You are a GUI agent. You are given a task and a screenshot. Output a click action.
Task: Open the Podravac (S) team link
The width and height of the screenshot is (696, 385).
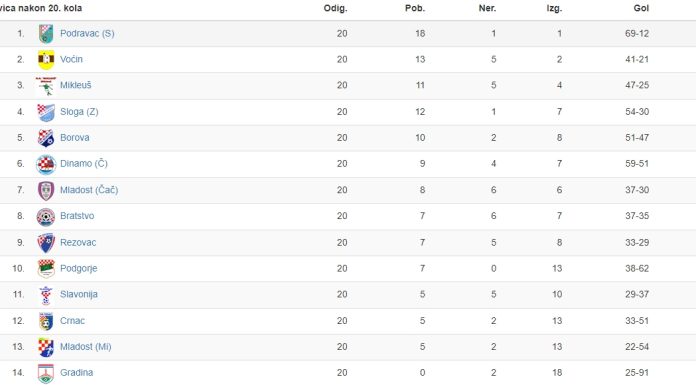click(x=87, y=34)
